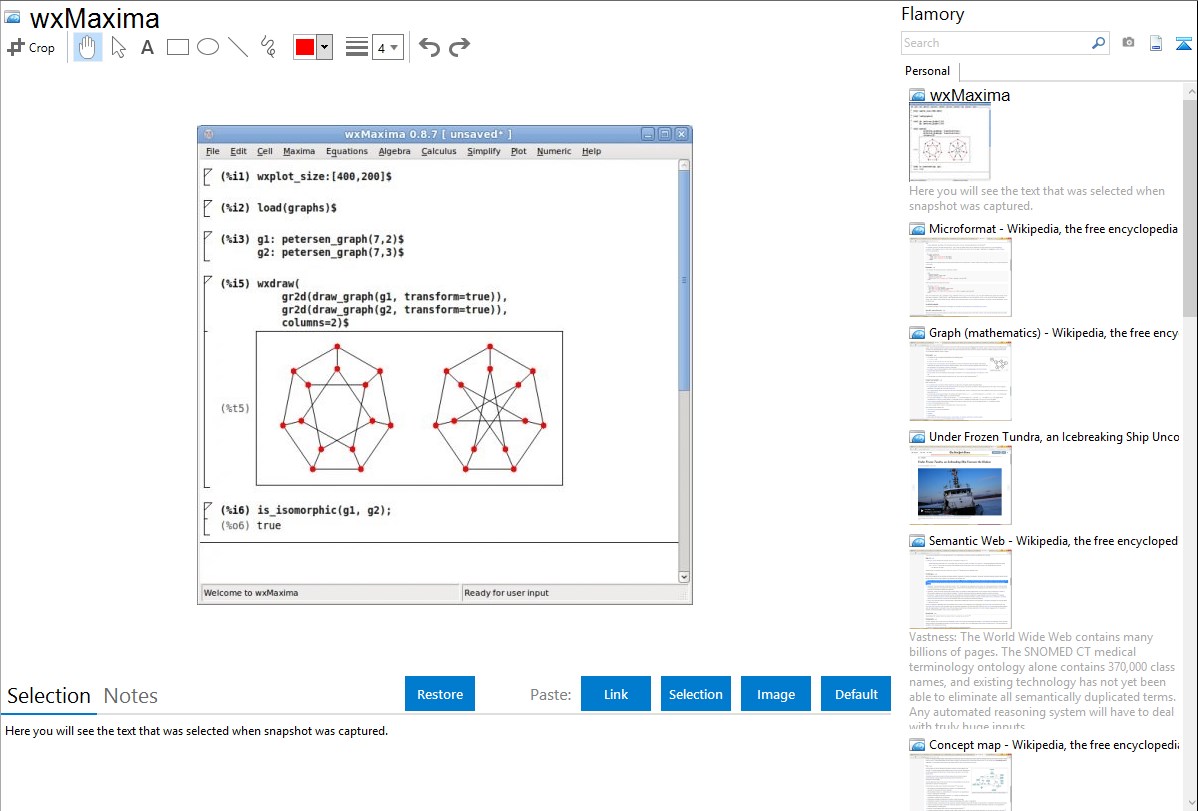The width and height of the screenshot is (1198, 811).
Task: Open the Calculus menu in wxMaxima
Action: click(x=439, y=151)
